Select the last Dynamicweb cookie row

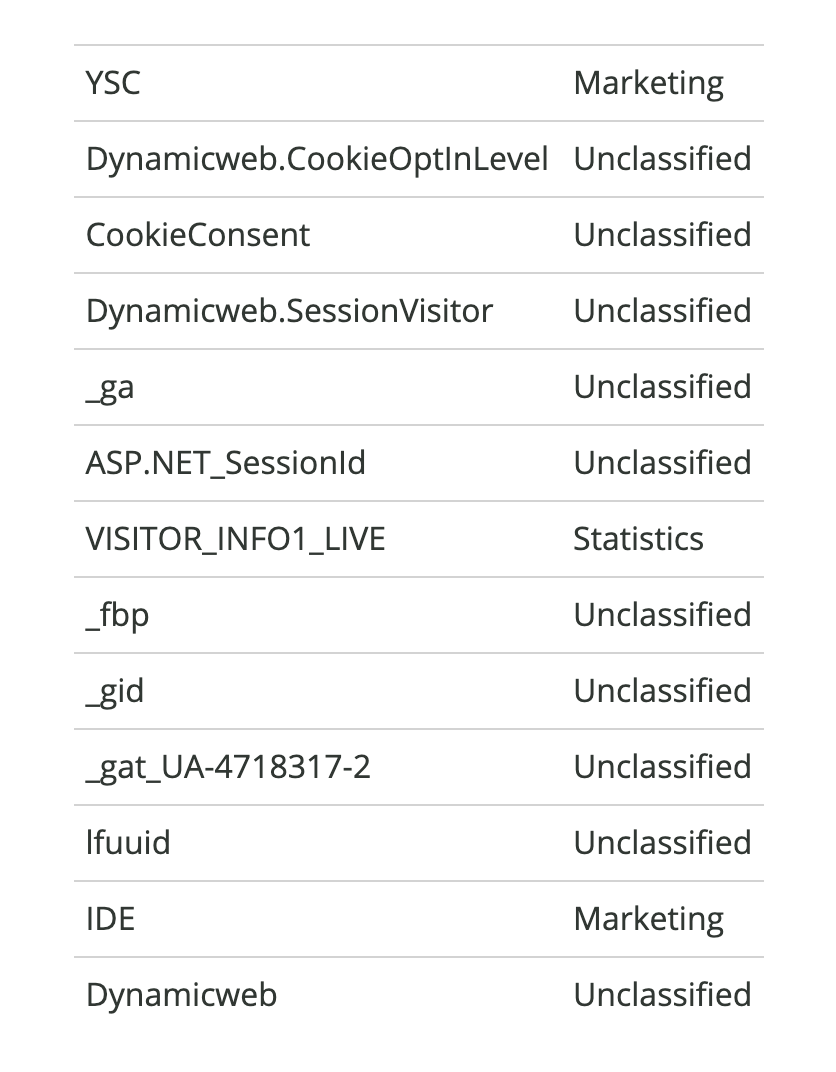[x=418, y=995]
